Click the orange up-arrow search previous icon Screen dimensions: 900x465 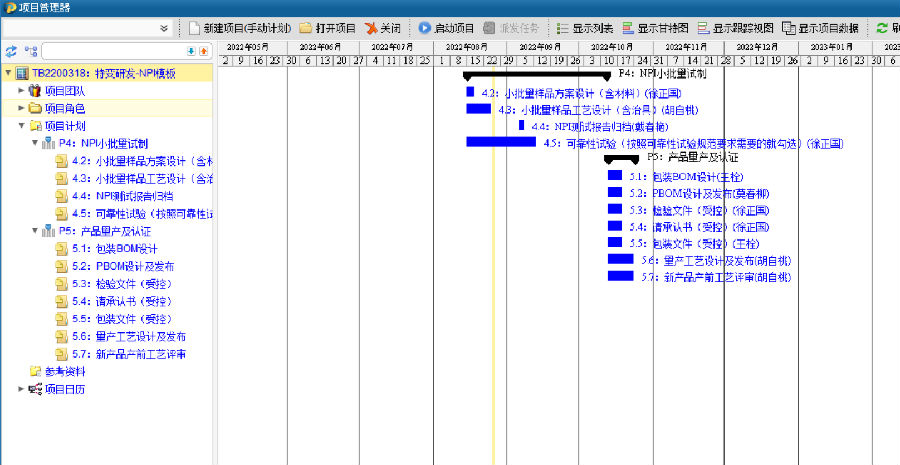203,52
